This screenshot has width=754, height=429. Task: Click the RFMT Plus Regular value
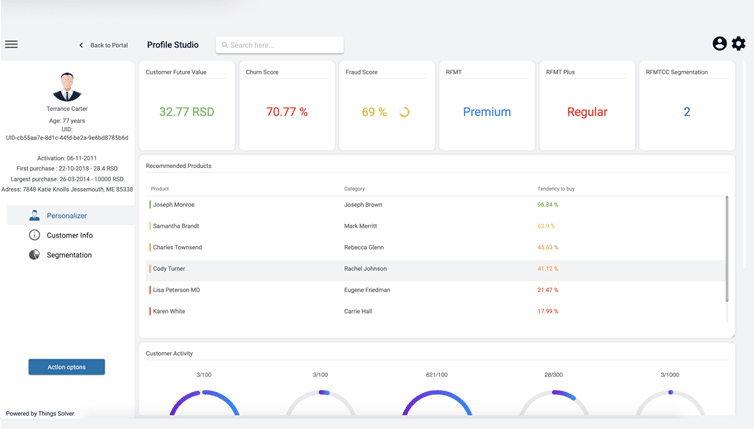tap(587, 112)
